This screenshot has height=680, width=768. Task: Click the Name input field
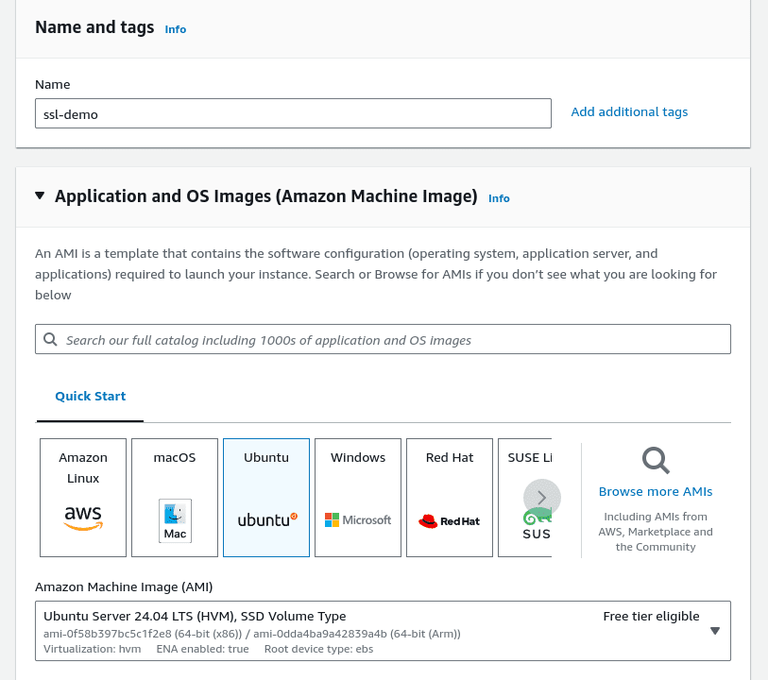(293, 114)
